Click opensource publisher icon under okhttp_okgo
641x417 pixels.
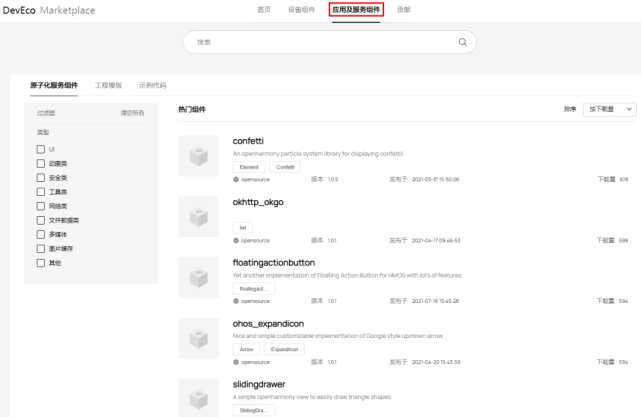(x=236, y=240)
